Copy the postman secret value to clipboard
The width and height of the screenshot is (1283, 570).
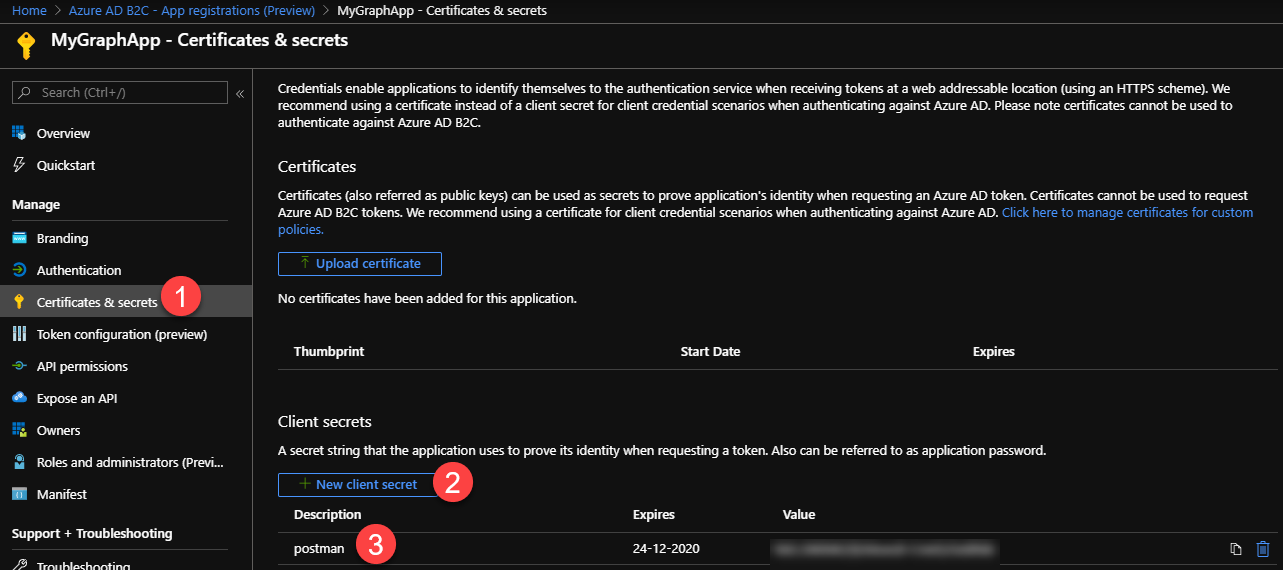(x=1236, y=549)
